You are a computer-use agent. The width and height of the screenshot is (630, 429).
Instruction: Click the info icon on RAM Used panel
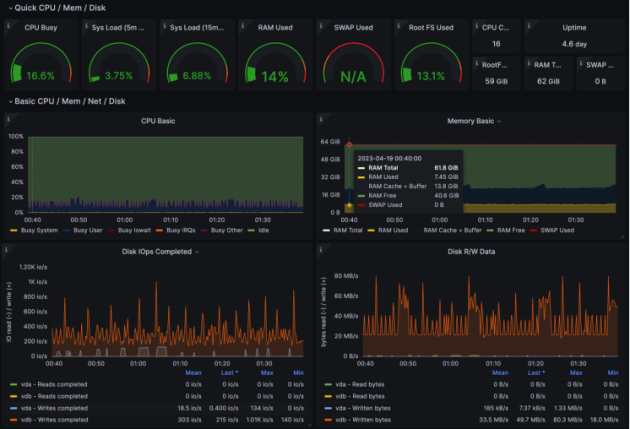(x=244, y=24)
